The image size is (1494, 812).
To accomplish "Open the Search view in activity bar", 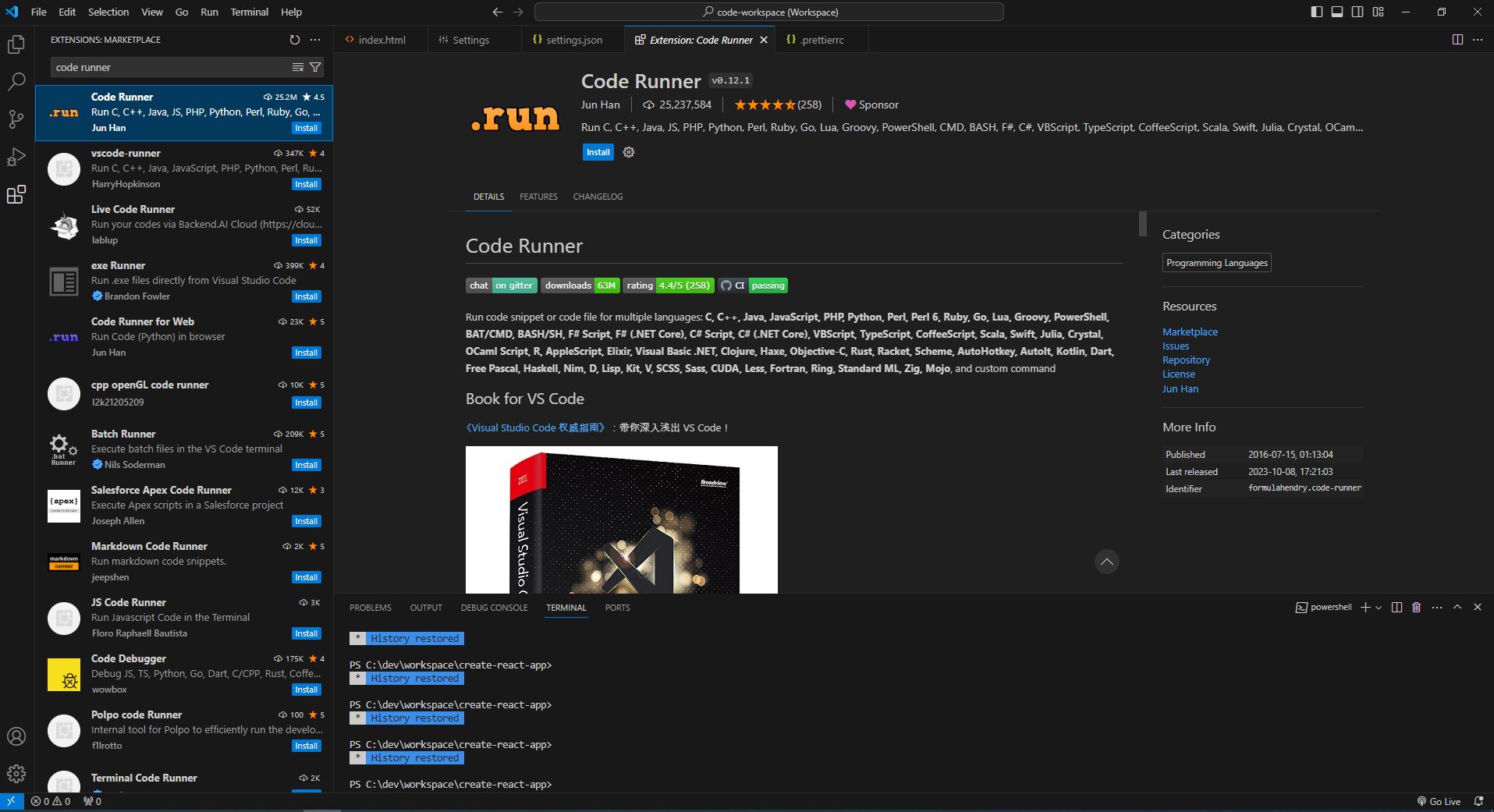I will click(x=16, y=81).
